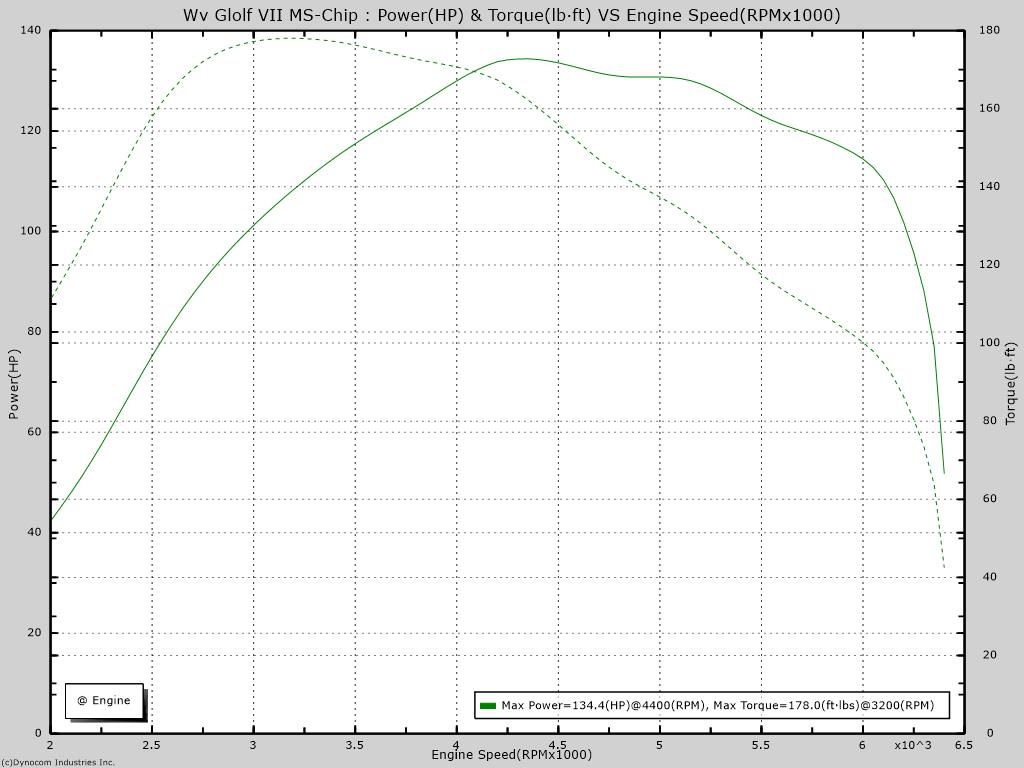The width and height of the screenshot is (1024, 768).
Task: Click the green legend color swatch
Action: point(488,705)
